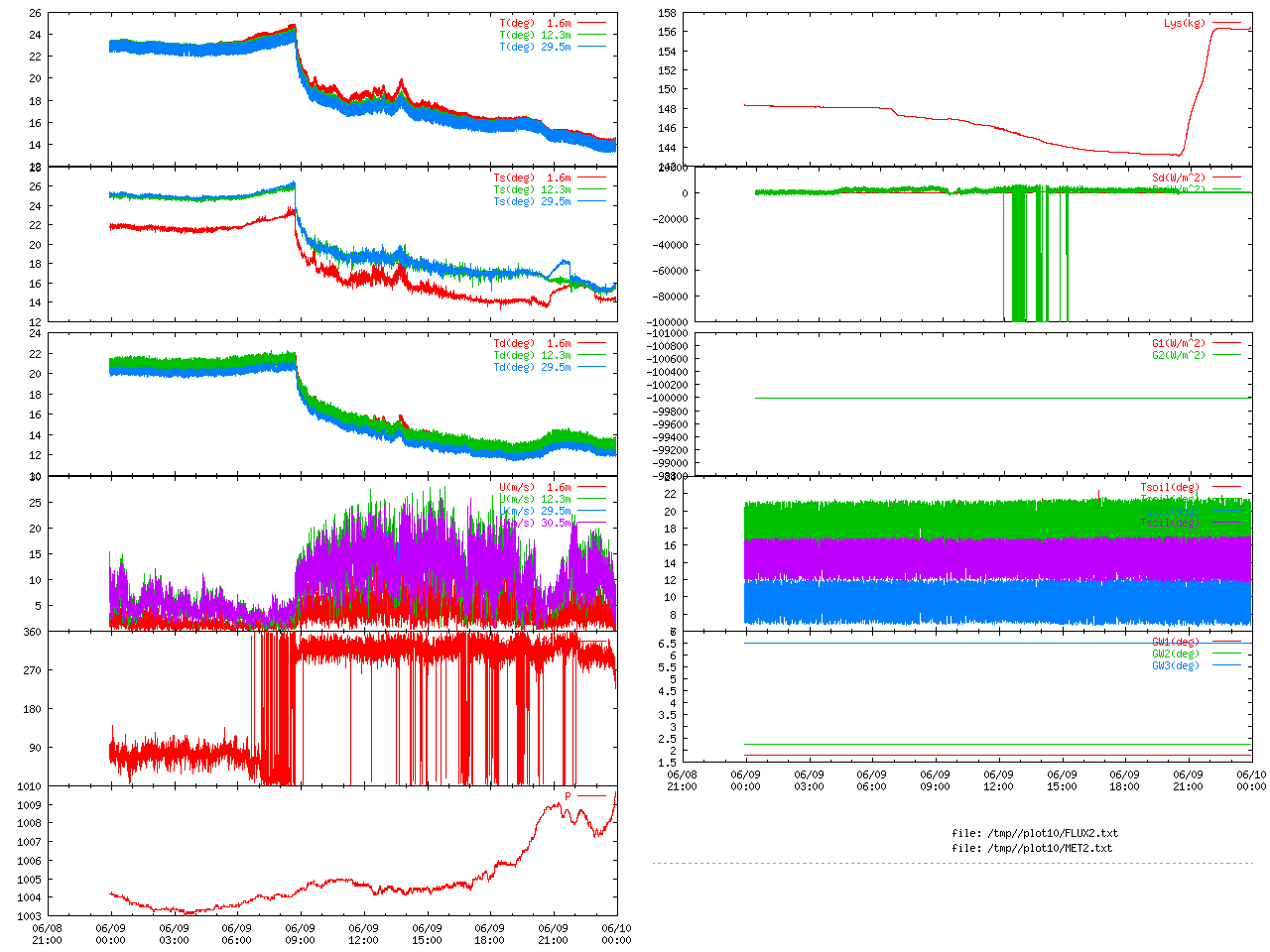
Task: Click the Td(deg) 1.6m legend label
Action: point(532,343)
